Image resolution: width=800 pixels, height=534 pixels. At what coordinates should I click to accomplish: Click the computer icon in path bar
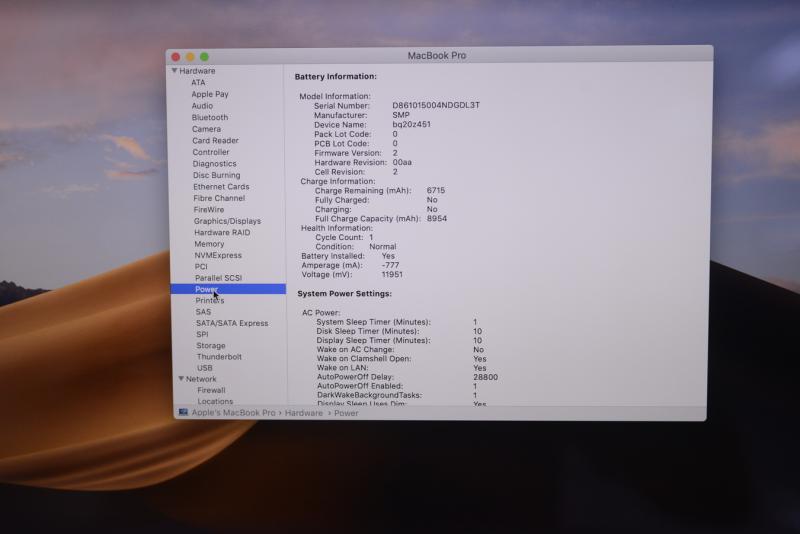[183, 412]
